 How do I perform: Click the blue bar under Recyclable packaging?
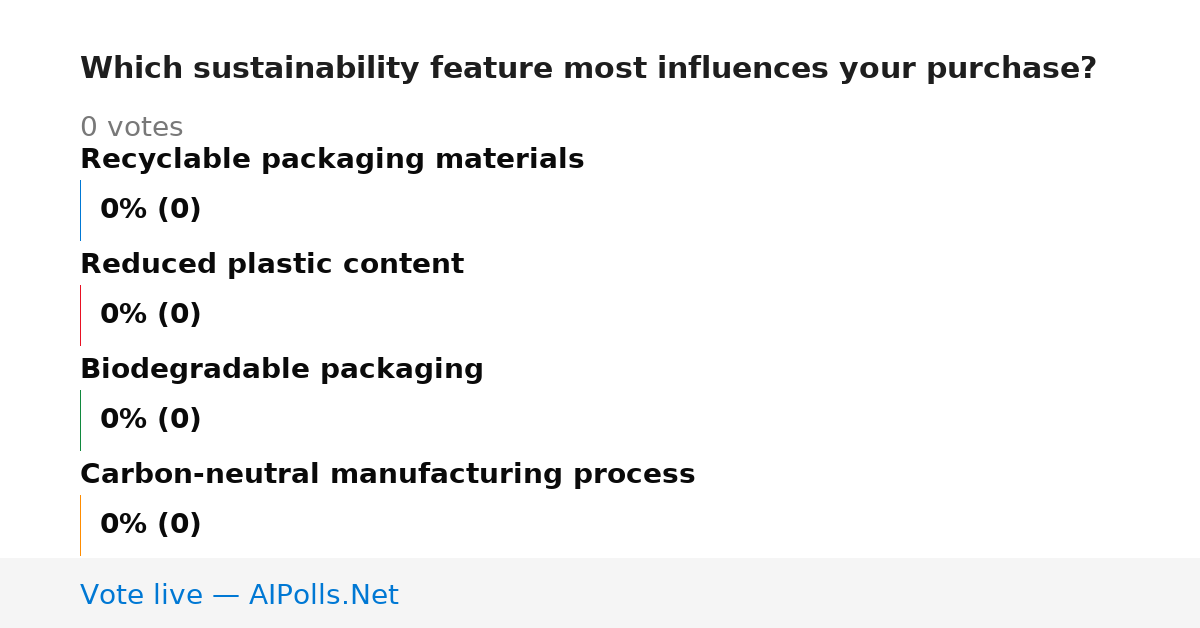(x=80, y=210)
